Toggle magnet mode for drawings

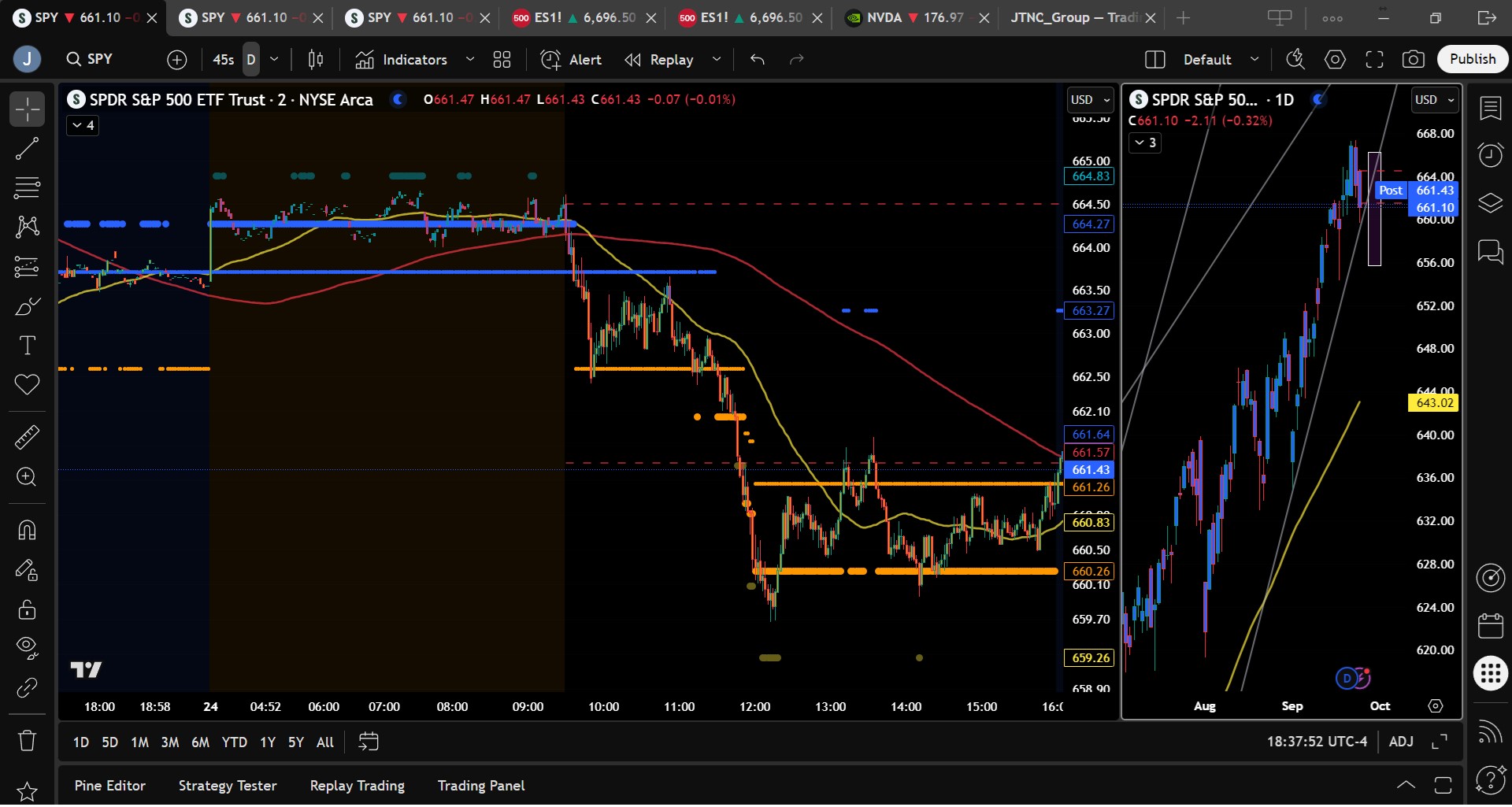point(27,530)
